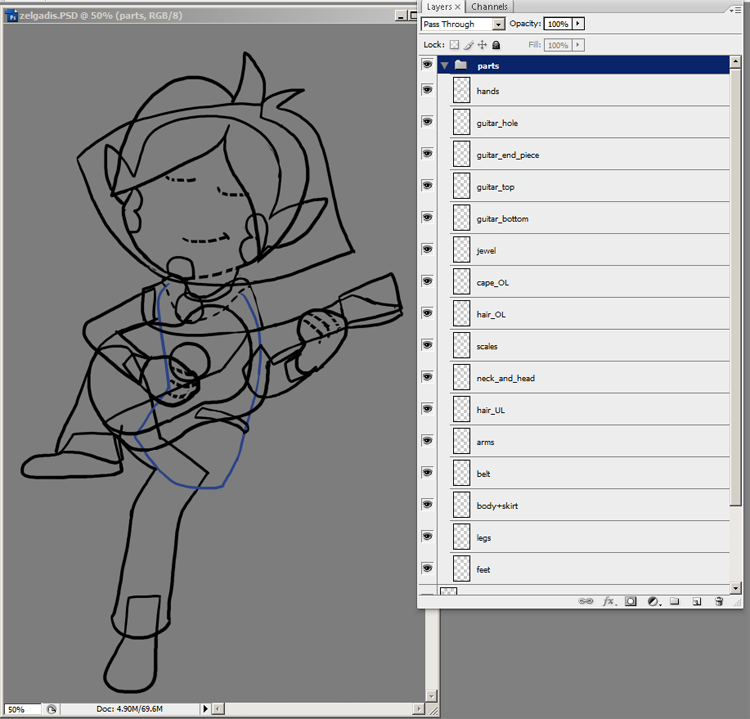The height and width of the screenshot is (719, 750).
Task: Lock all padlock icon
Action: coord(496,45)
